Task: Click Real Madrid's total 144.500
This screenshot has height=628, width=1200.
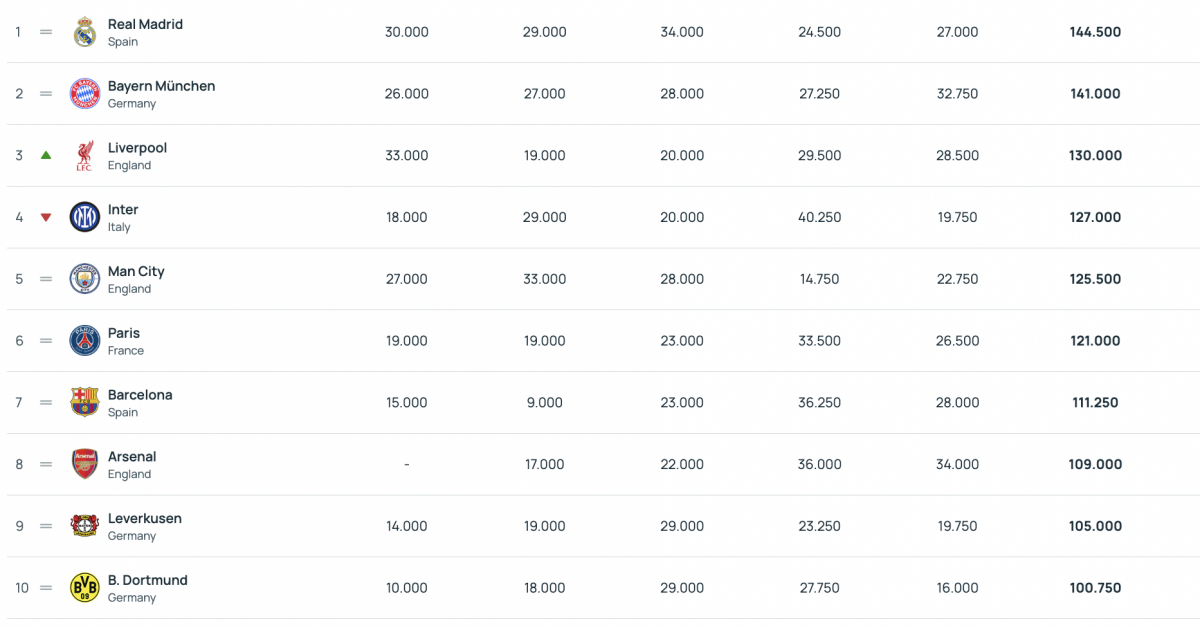Action: (x=1095, y=32)
